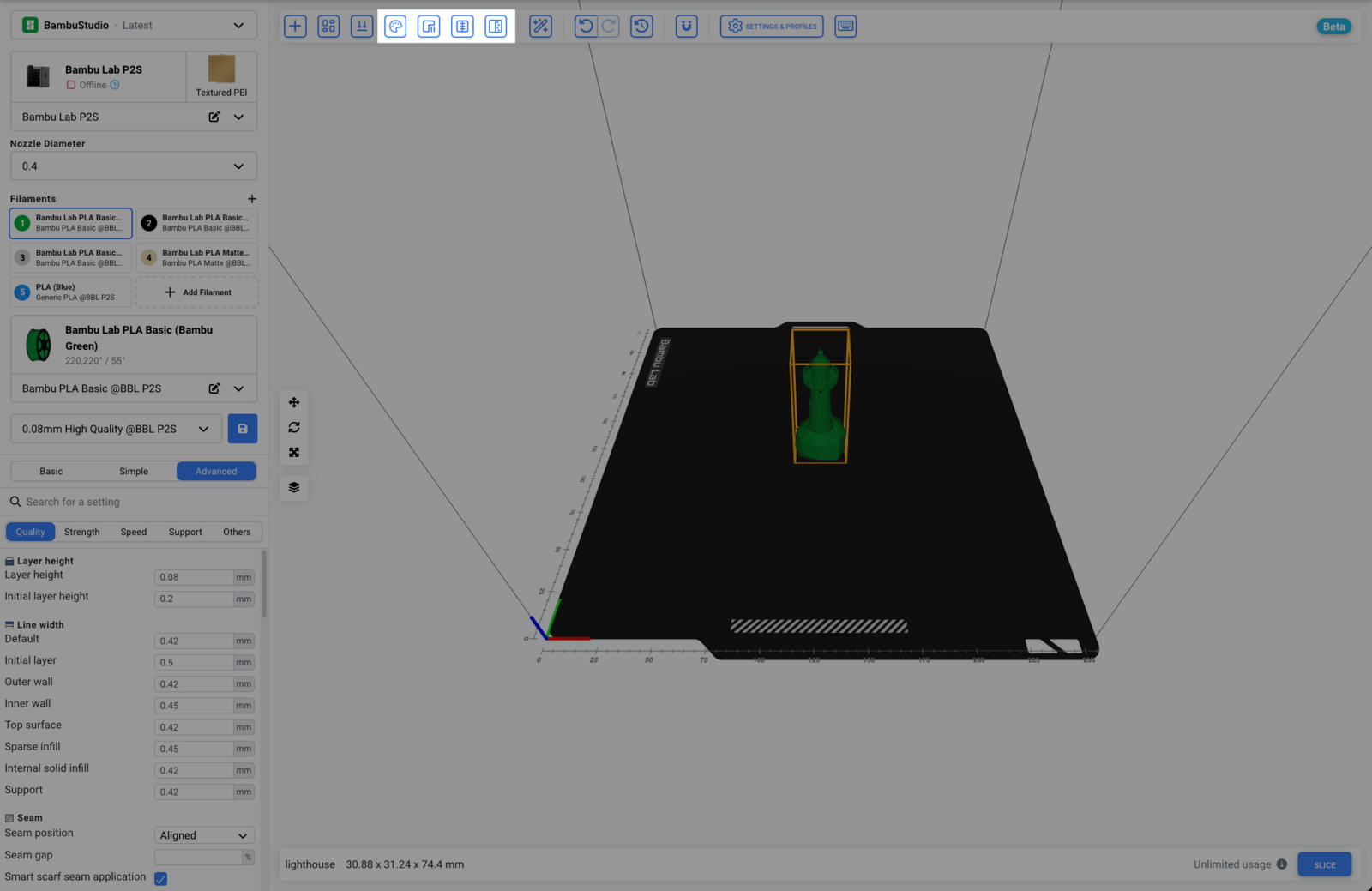Click the plus icon next to Filaments
This screenshot has height=891, width=1372.
click(252, 199)
